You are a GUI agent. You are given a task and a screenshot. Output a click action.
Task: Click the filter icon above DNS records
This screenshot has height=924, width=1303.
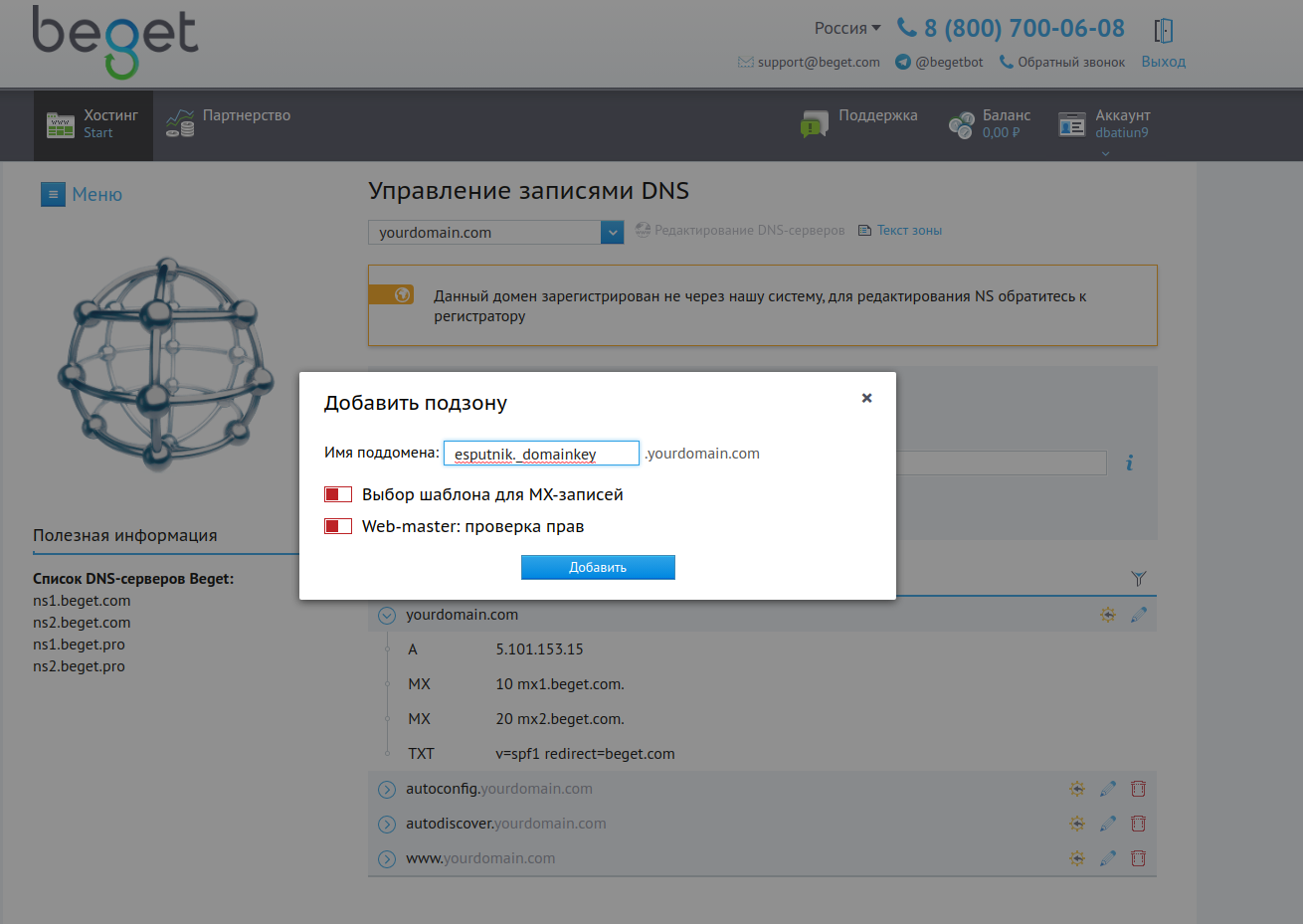(1139, 578)
